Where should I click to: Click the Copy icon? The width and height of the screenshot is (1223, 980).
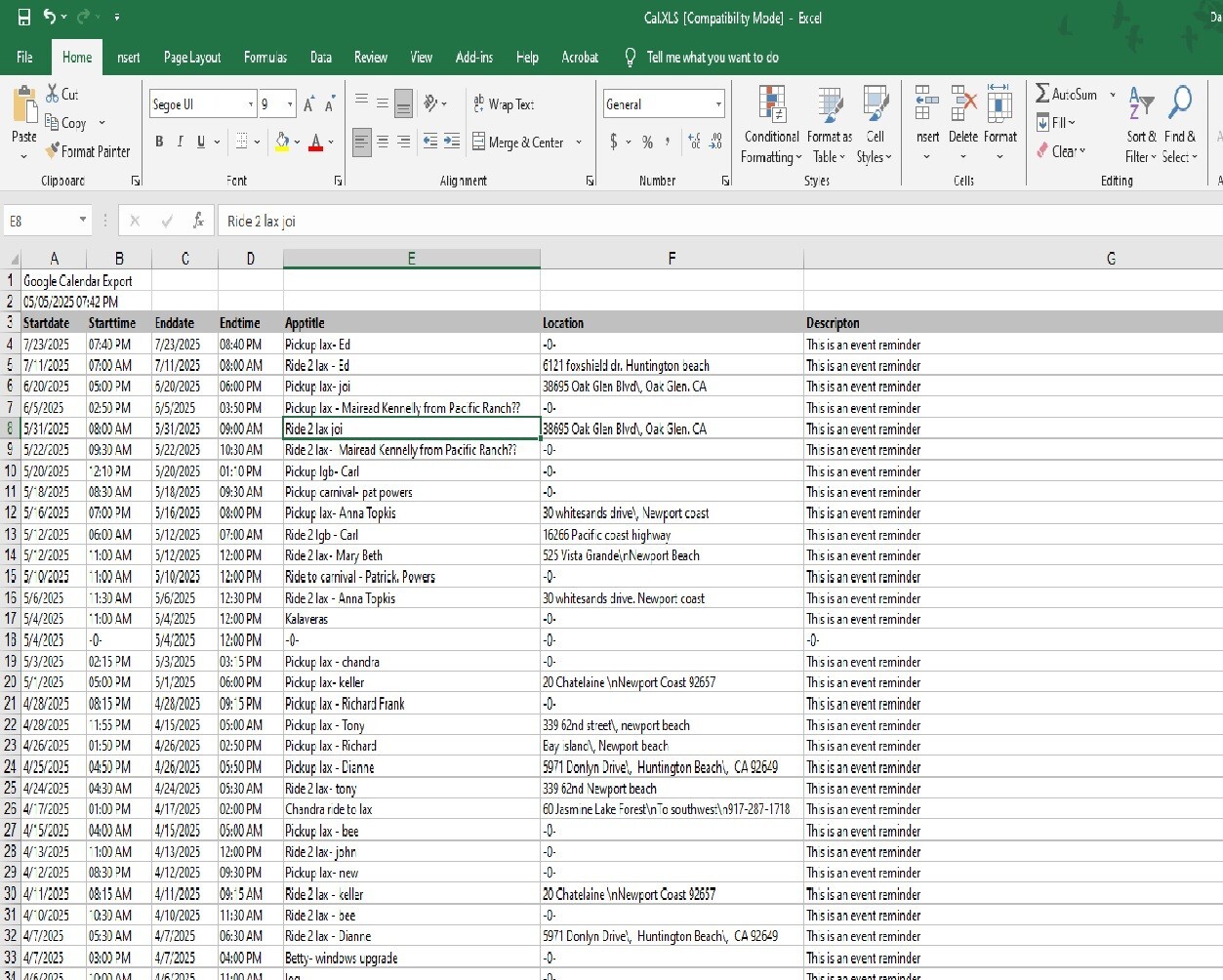click(53, 123)
